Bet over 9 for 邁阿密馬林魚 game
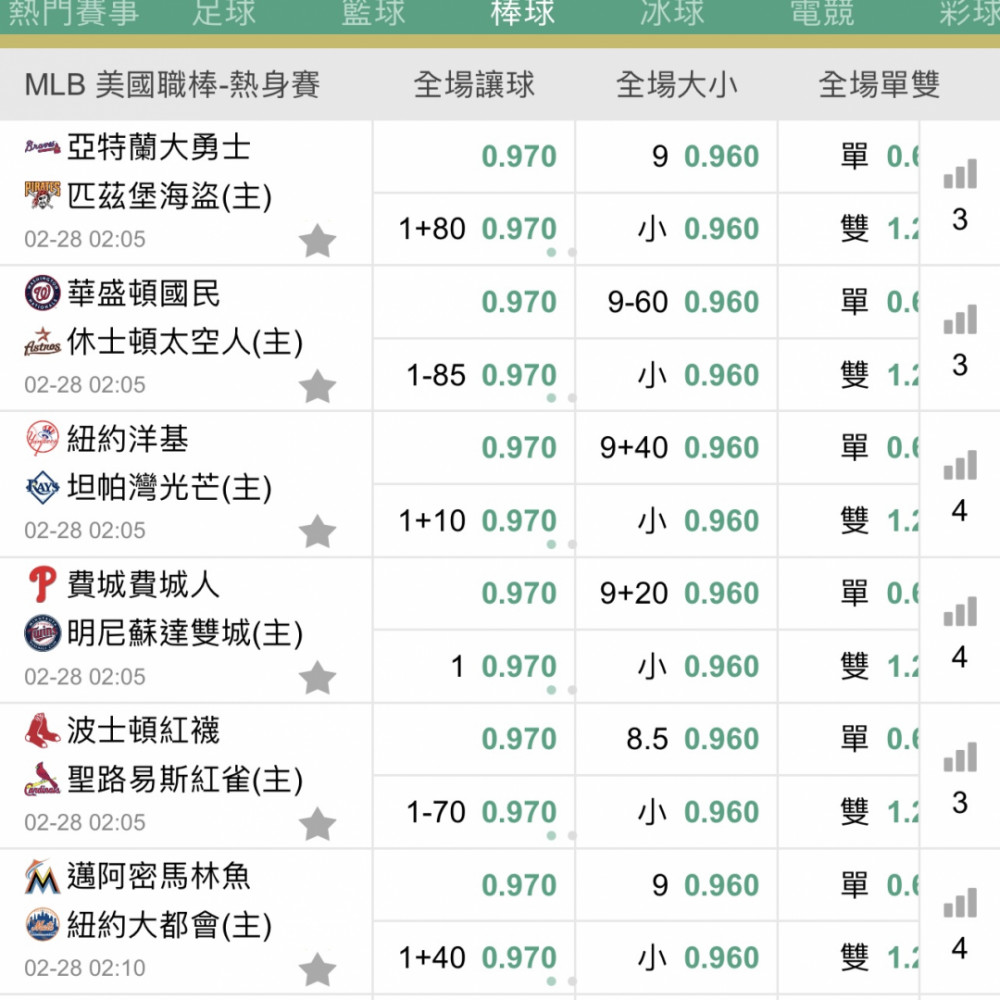The image size is (1000, 1000). pos(676,885)
